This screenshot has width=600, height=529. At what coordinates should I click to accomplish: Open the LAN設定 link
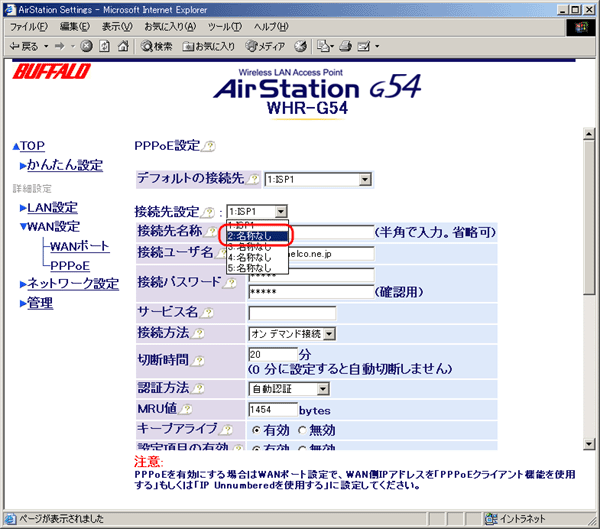click(x=52, y=207)
